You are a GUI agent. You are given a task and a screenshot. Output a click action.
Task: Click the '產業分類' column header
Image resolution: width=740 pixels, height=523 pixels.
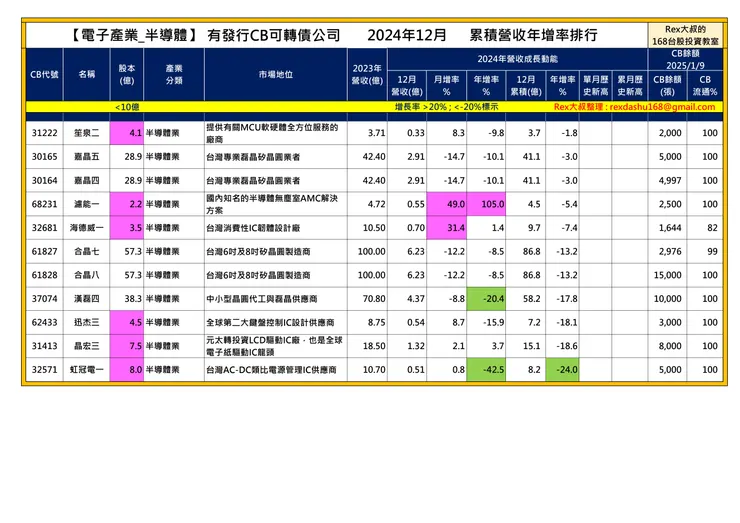tap(174, 74)
